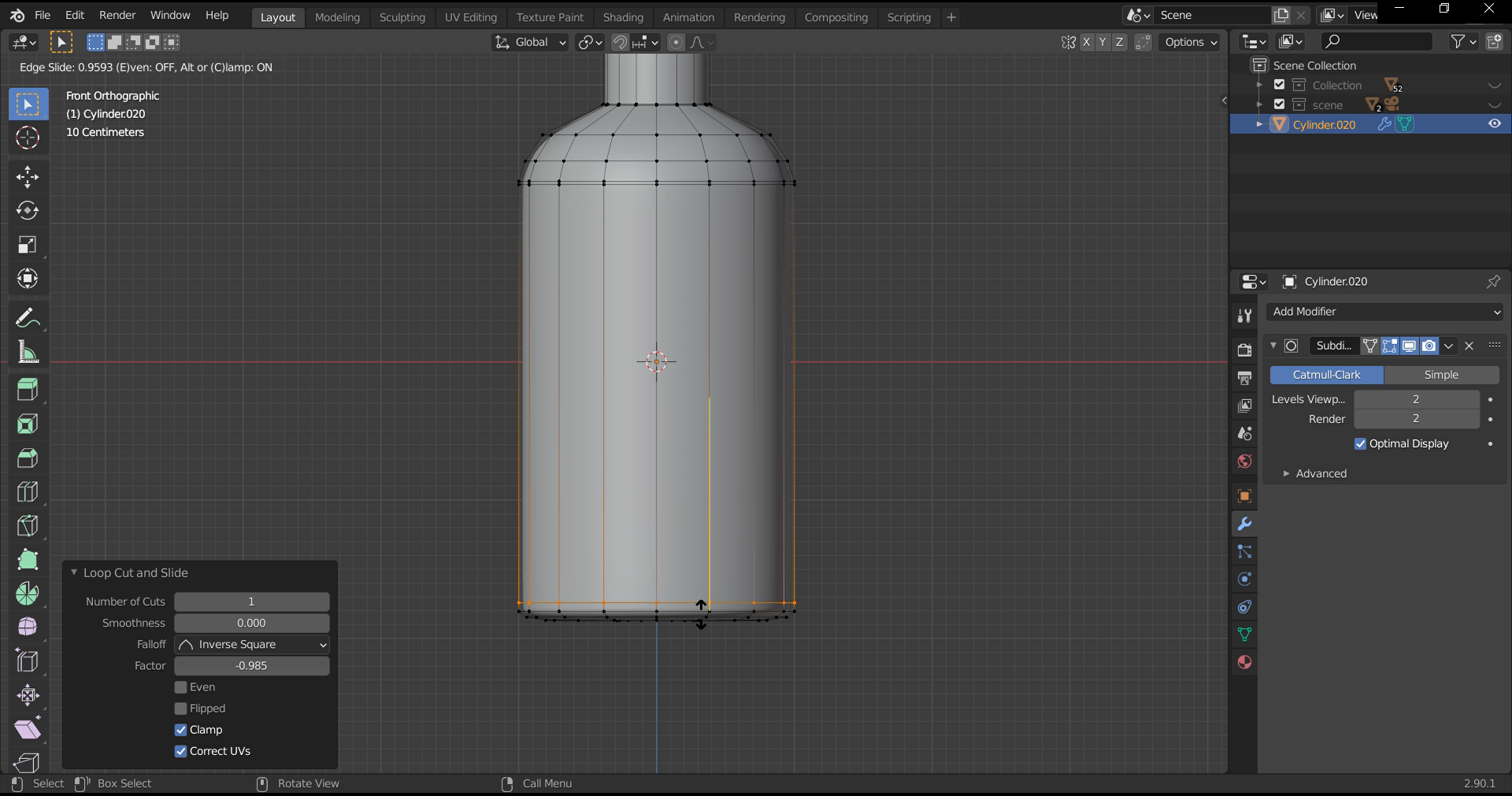
Task: Toggle modifier show in viewport button
Action: click(x=1410, y=346)
